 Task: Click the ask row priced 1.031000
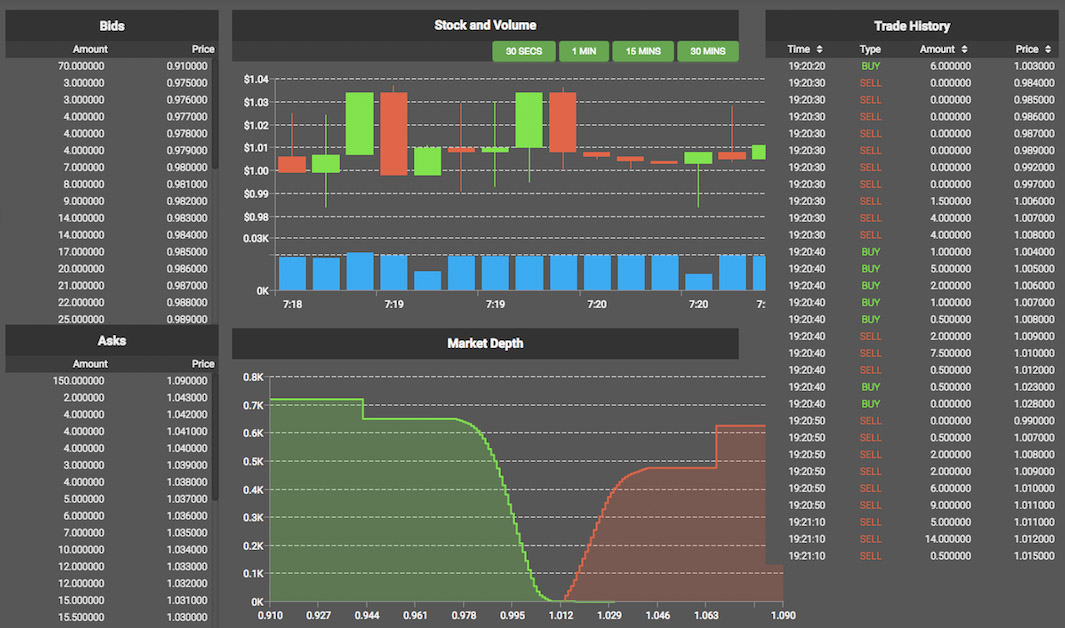109,600
